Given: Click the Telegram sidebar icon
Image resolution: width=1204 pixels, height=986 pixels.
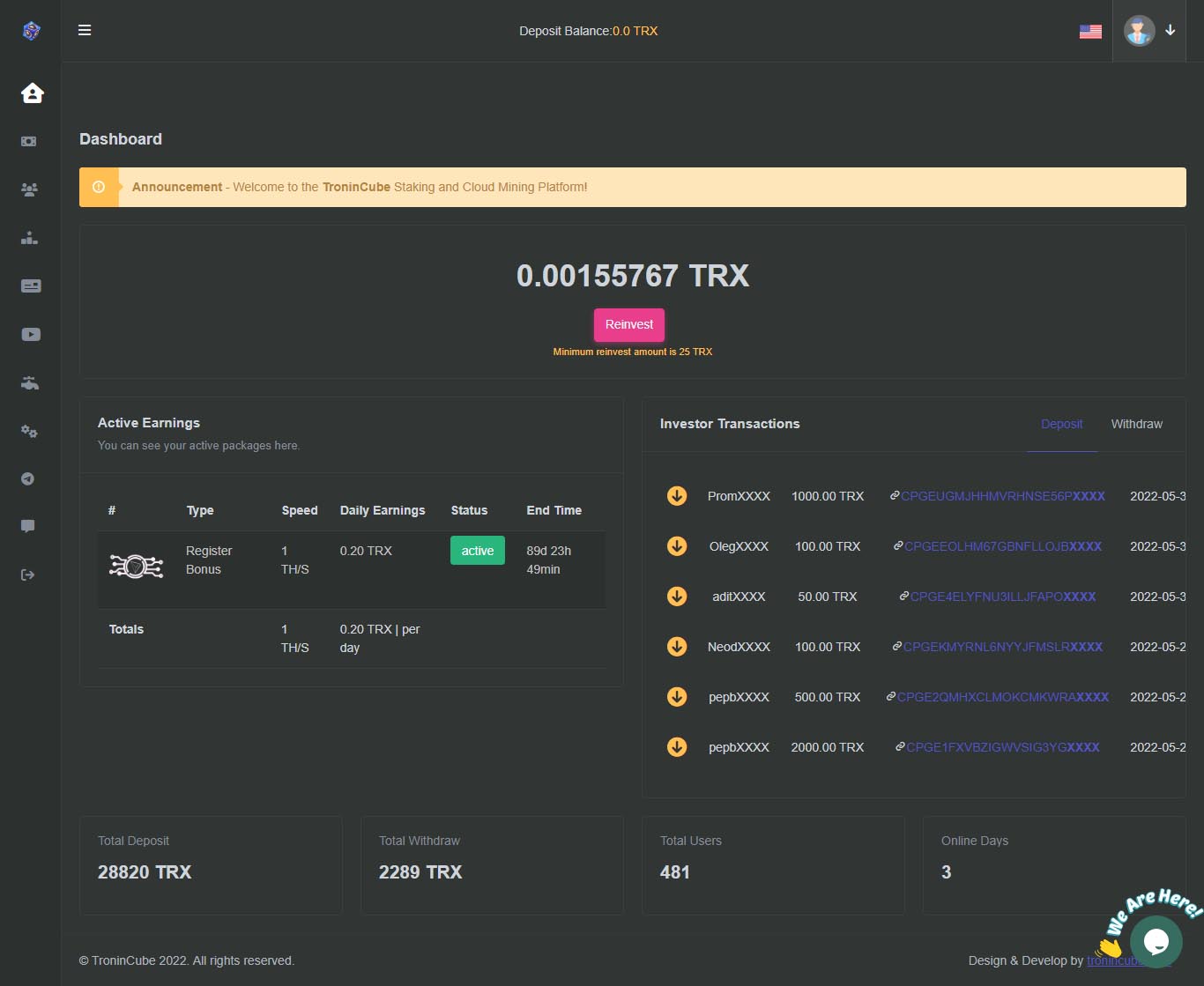Looking at the screenshot, I should pyautogui.click(x=28, y=478).
